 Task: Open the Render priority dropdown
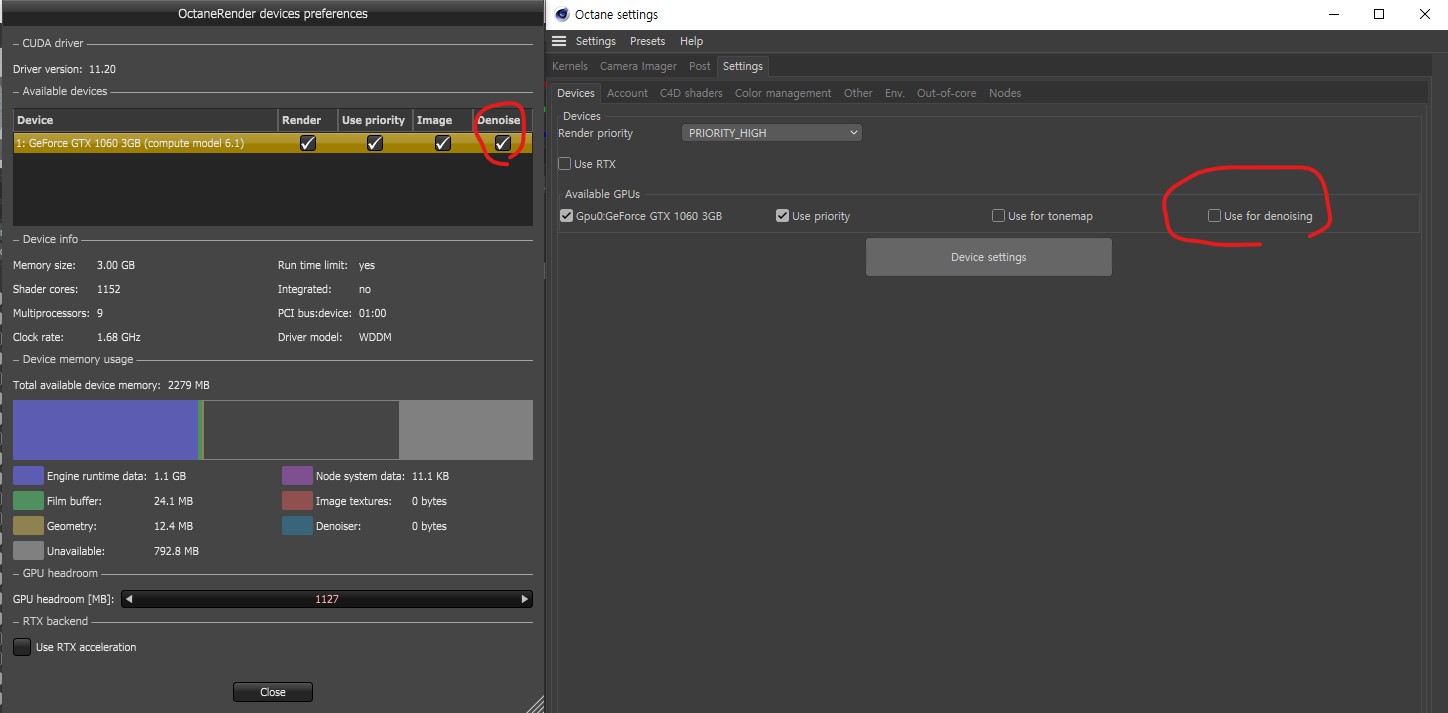pos(771,133)
